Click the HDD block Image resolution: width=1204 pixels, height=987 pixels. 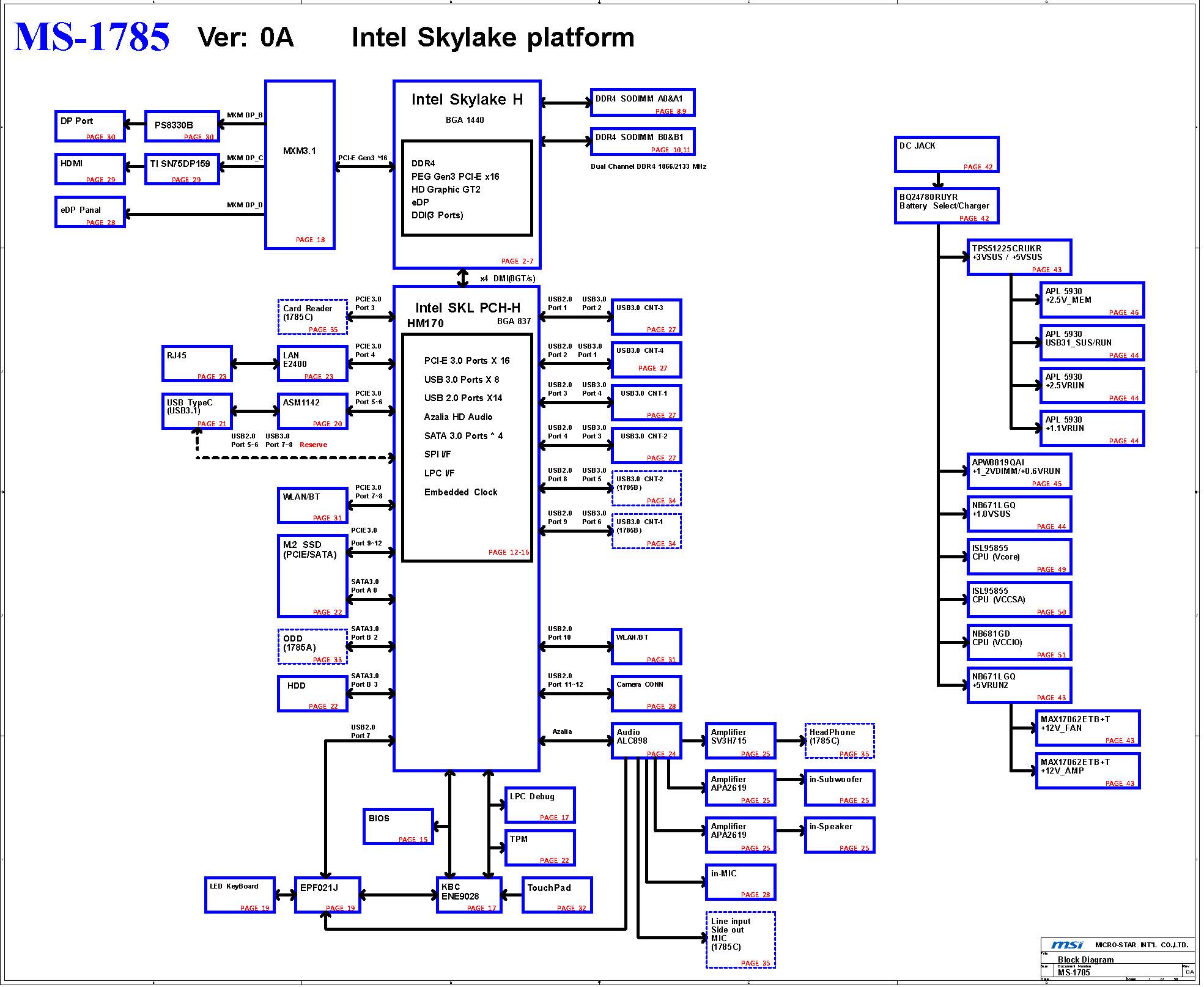point(312,693)
